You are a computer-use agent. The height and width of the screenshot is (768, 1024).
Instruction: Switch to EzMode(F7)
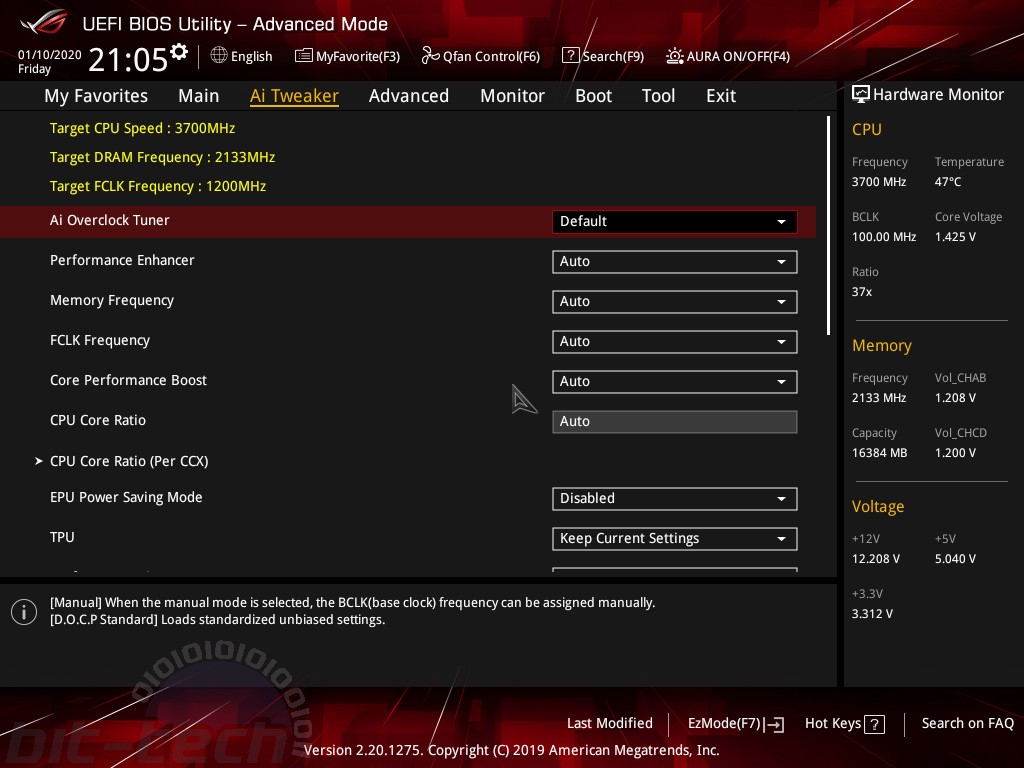[x=736, y=724]
